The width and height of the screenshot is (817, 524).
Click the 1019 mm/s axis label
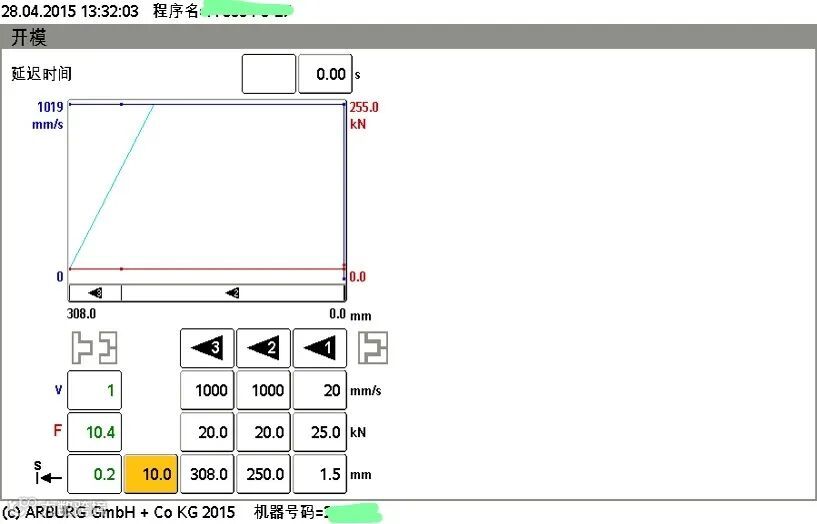(x=49, y=115)
